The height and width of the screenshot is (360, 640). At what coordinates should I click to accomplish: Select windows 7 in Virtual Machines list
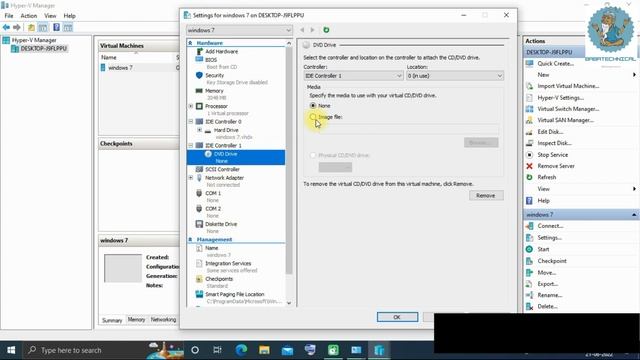pos(120,68)
